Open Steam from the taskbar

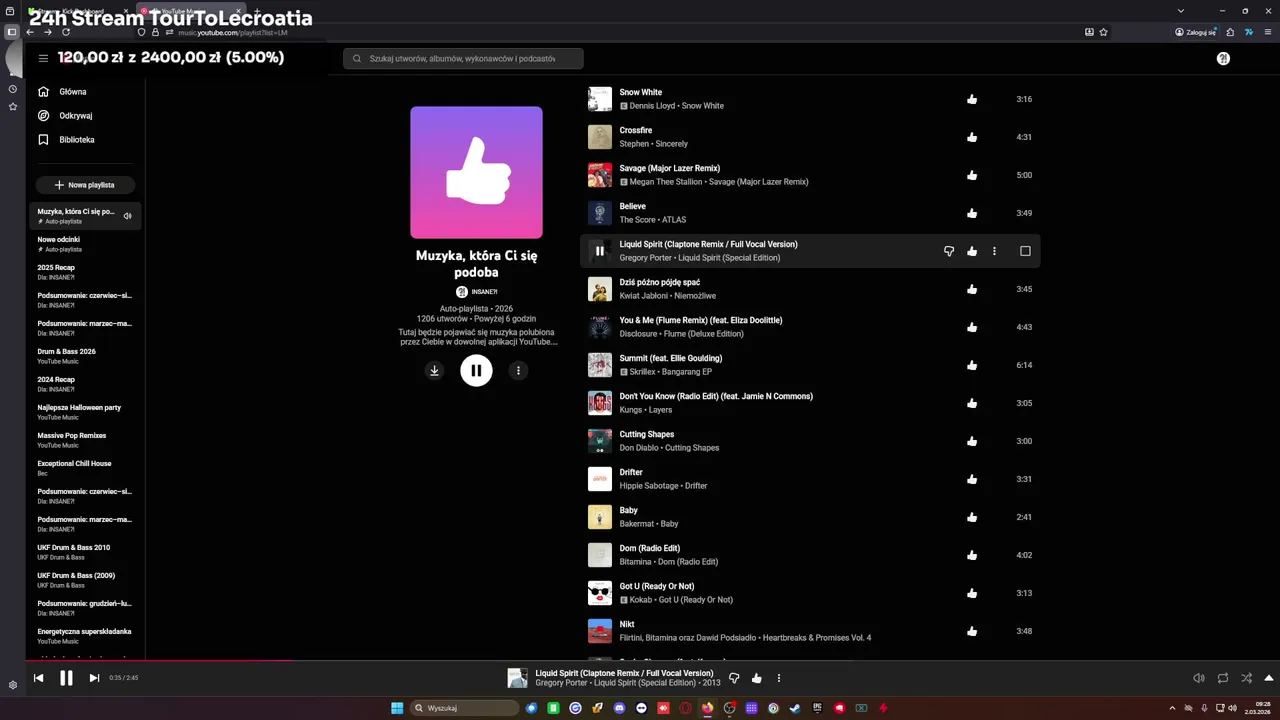795,708
